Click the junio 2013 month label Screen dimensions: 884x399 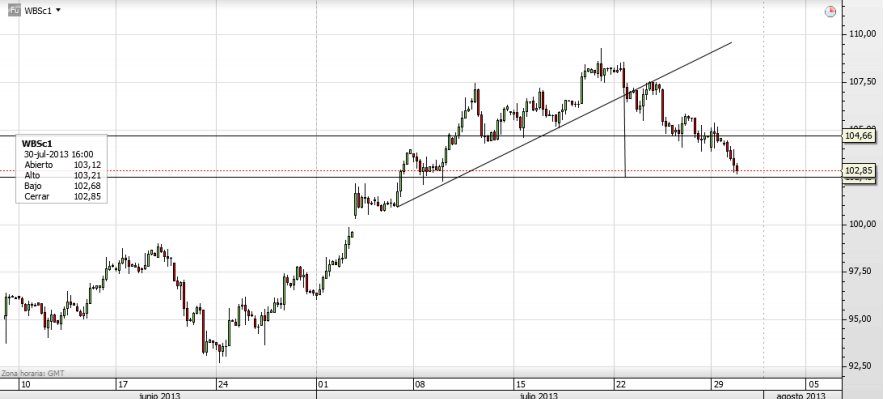tap(160, 395)
